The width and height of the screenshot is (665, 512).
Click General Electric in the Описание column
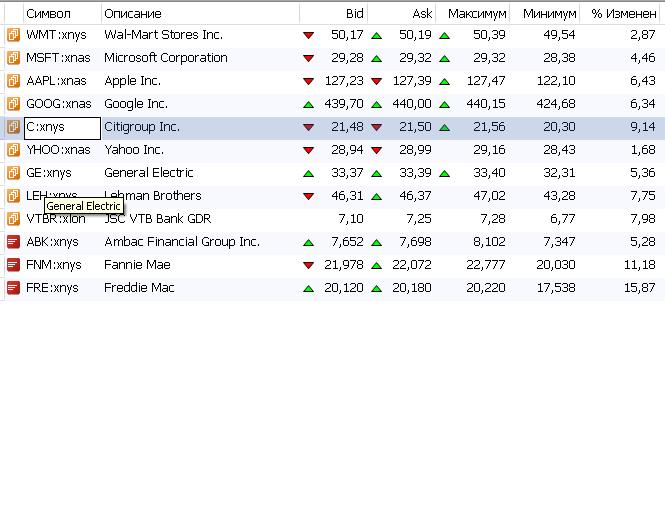[149, 173]
